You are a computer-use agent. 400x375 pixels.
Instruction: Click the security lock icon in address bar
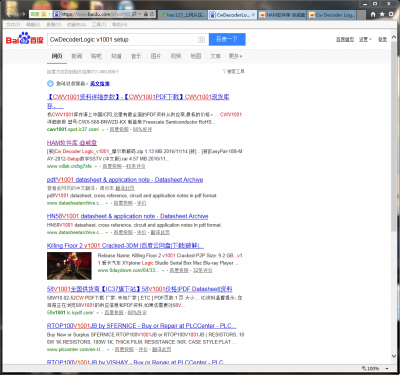(x=146, y=14)
